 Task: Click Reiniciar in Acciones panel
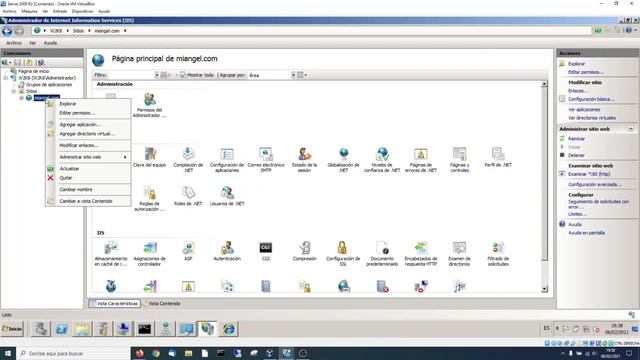[576, 139]
